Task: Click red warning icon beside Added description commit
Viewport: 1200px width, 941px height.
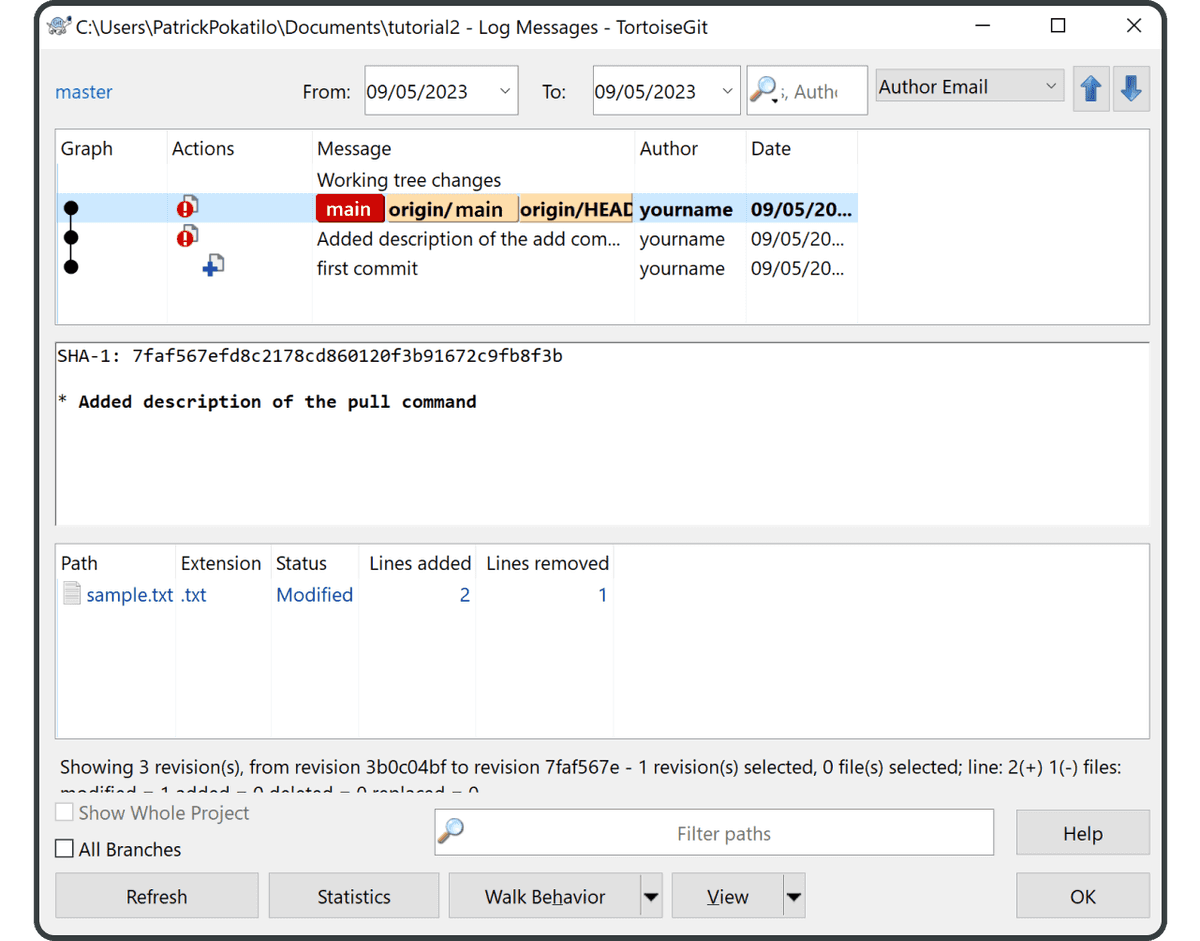Action: coord(187,237)
